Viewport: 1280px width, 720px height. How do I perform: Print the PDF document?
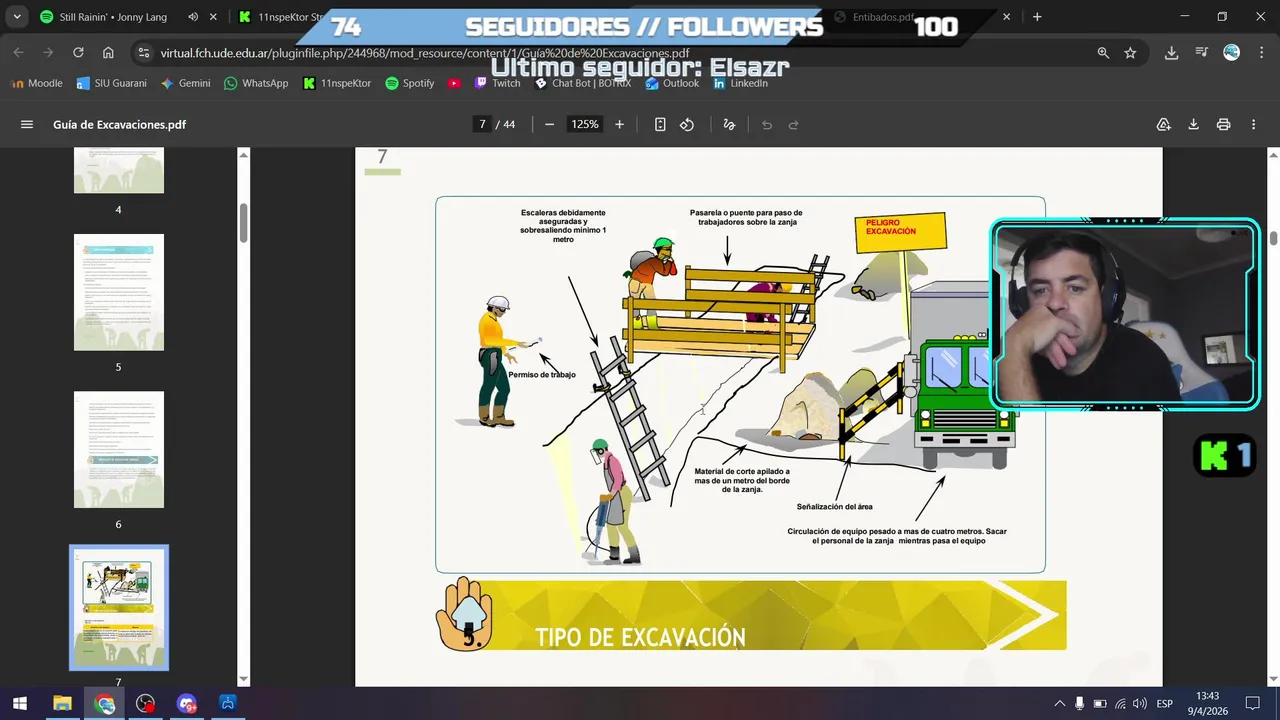click(1223, 125)
